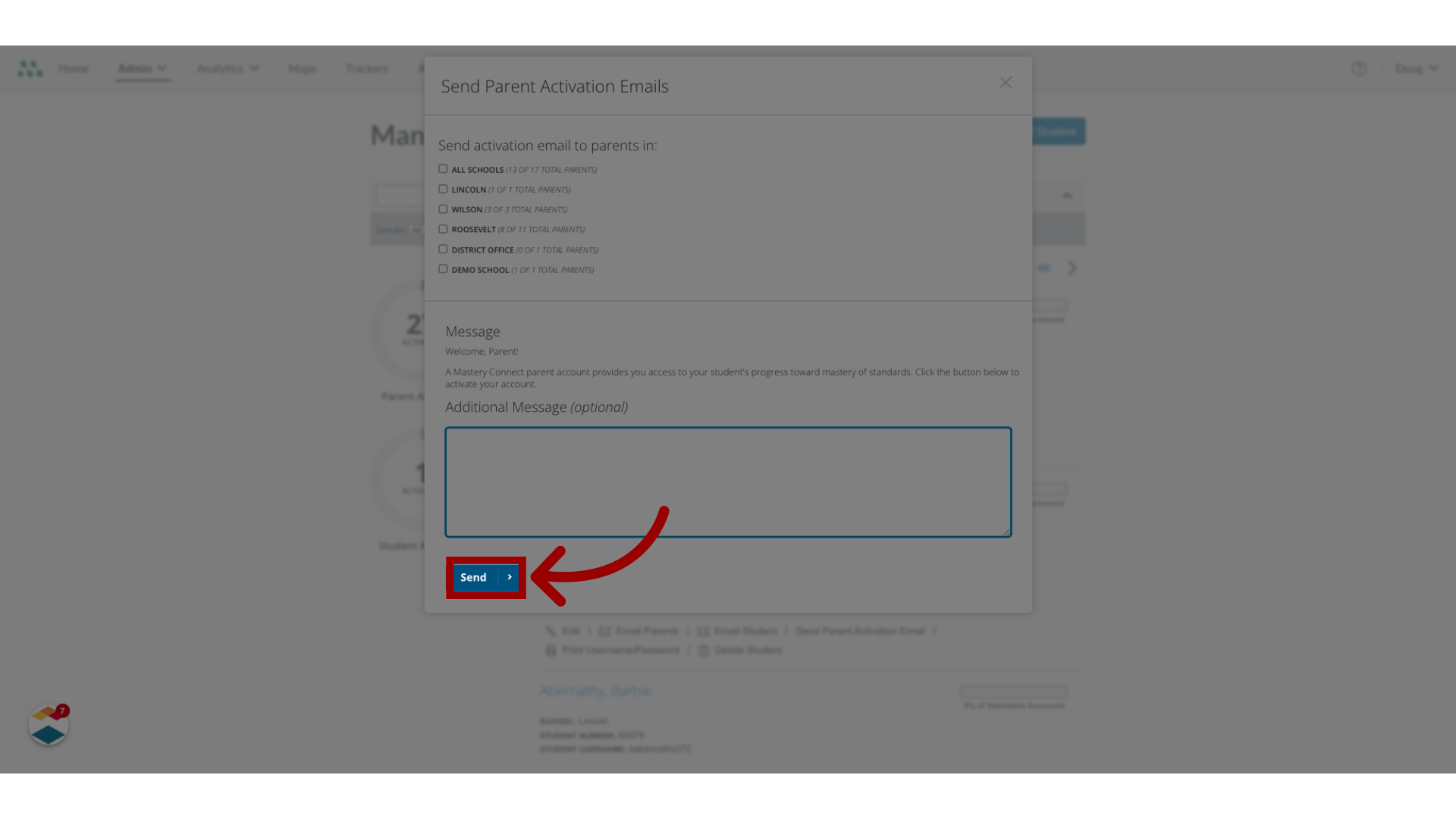Toggle WILSON school parent selection
1456x819 pixels.
443,209
